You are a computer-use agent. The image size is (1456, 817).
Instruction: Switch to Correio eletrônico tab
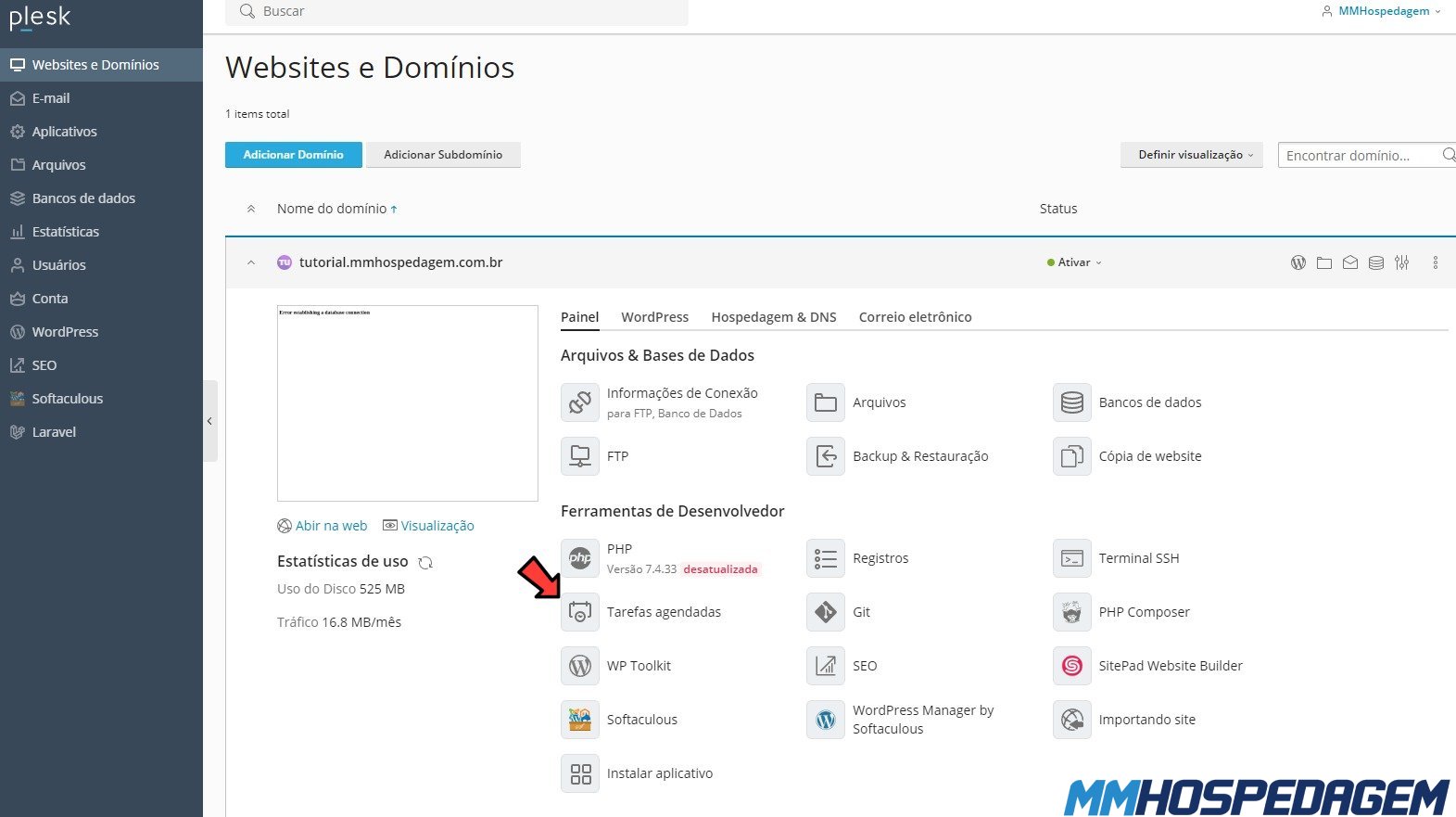point(916,317)
